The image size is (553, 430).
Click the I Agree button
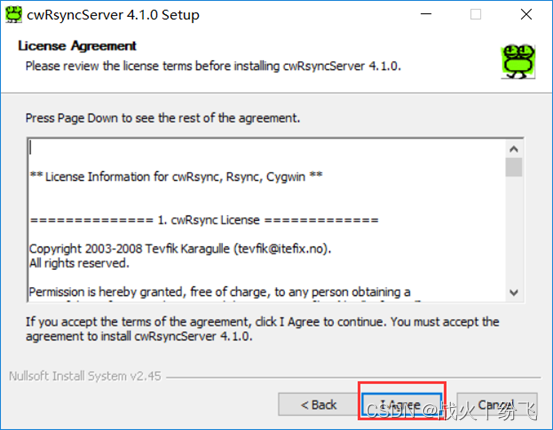click(402, 404)
